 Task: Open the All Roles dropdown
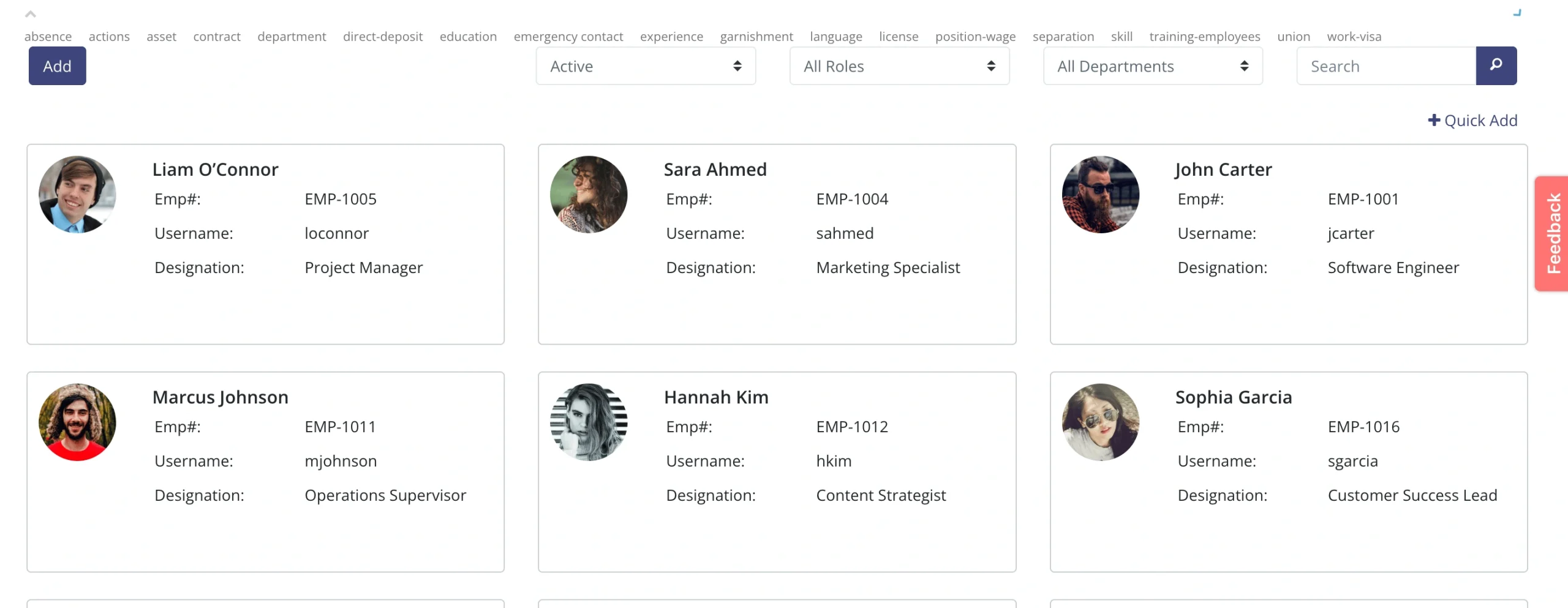pos(899,66)
